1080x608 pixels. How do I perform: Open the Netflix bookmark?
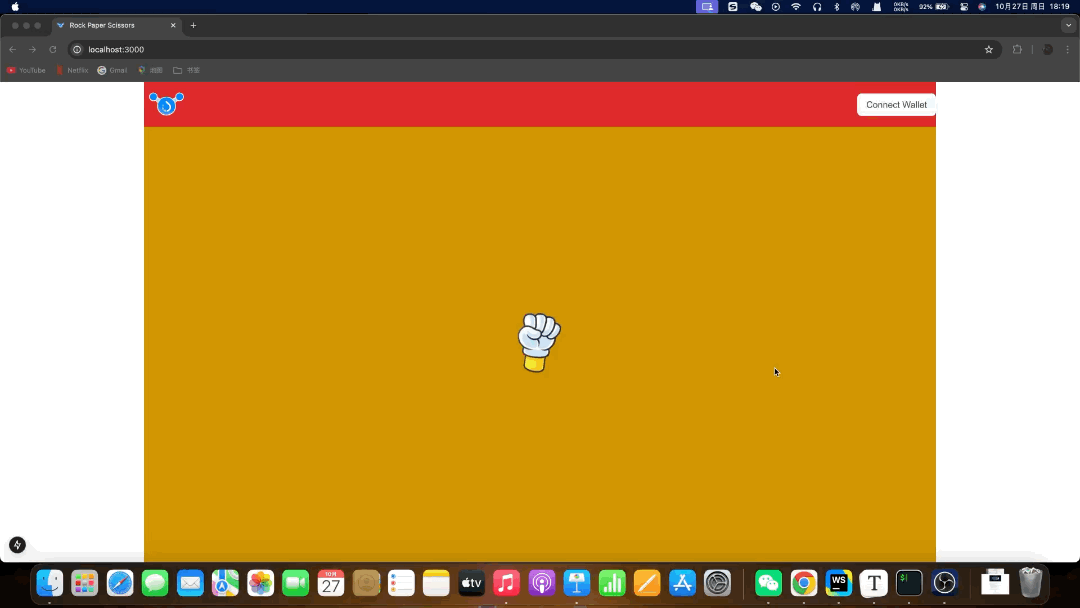[x=72, y=70]
